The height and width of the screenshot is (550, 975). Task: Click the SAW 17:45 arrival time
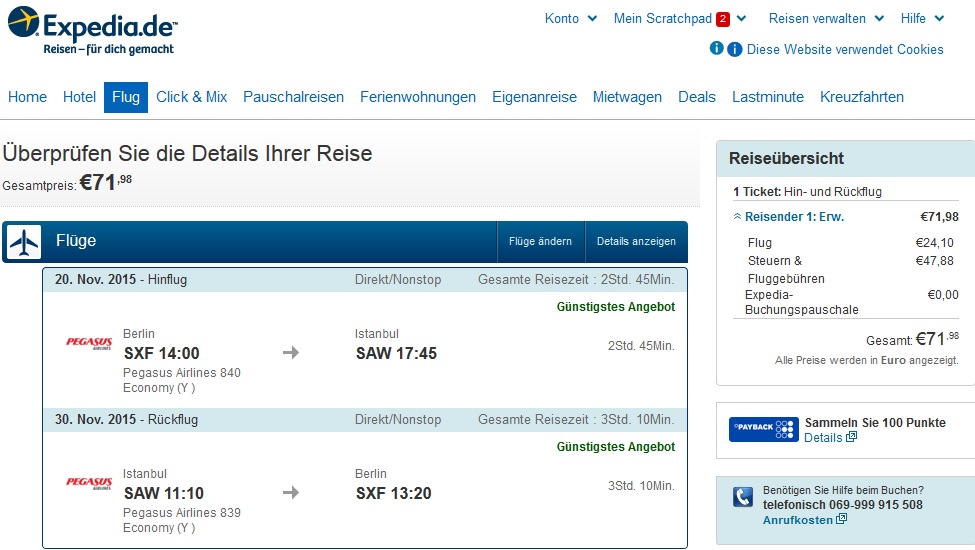pos(396,353)
